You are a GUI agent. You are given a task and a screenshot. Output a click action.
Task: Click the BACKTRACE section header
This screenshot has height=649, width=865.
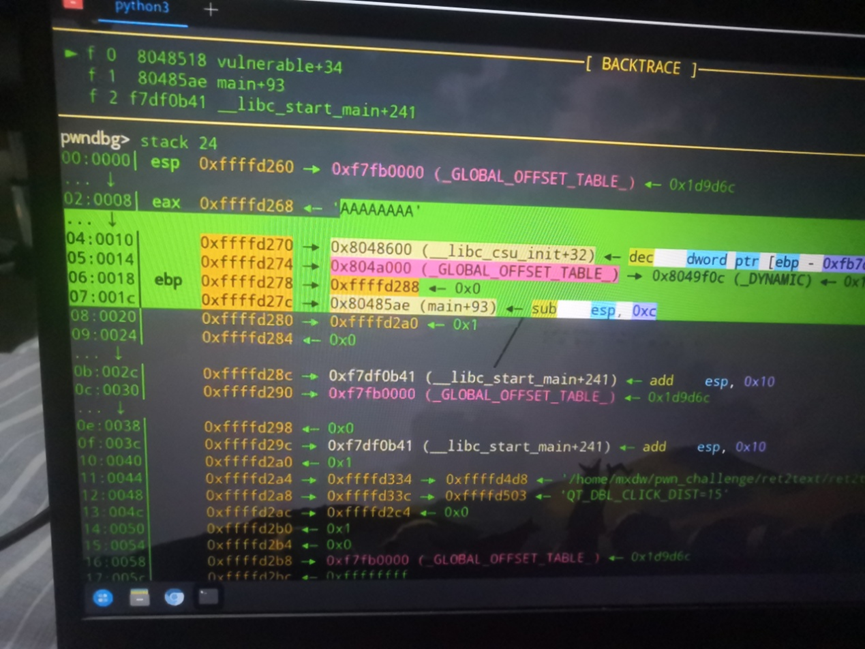tap(640, 67)
